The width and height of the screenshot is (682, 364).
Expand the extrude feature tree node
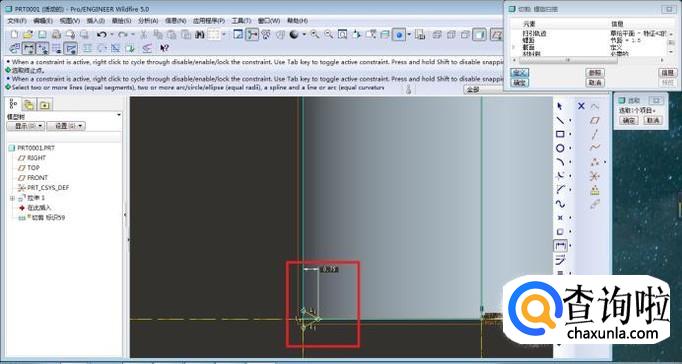point(12,198)
